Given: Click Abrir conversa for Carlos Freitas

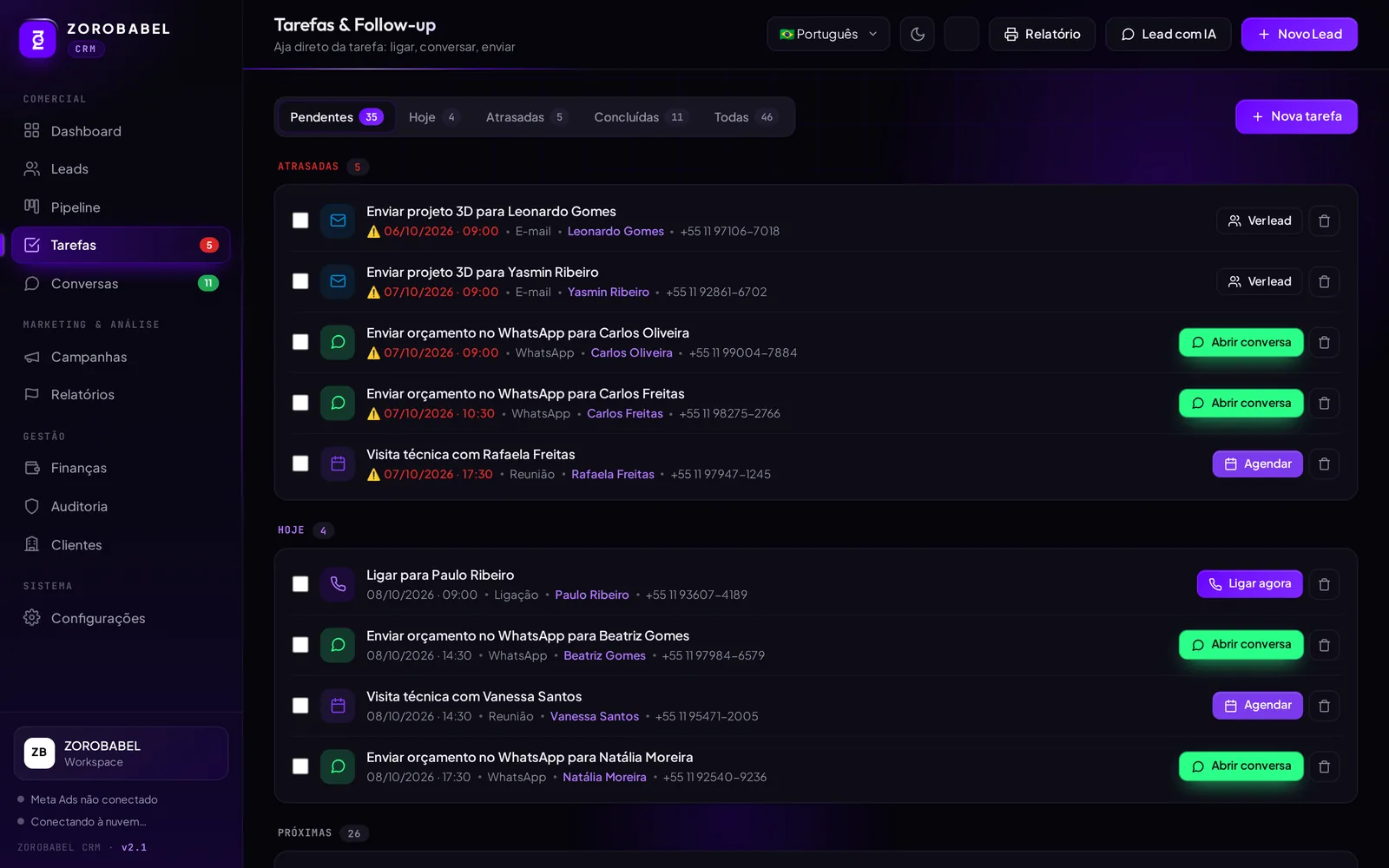Looking at the screenshot, I should point(1241,403).
